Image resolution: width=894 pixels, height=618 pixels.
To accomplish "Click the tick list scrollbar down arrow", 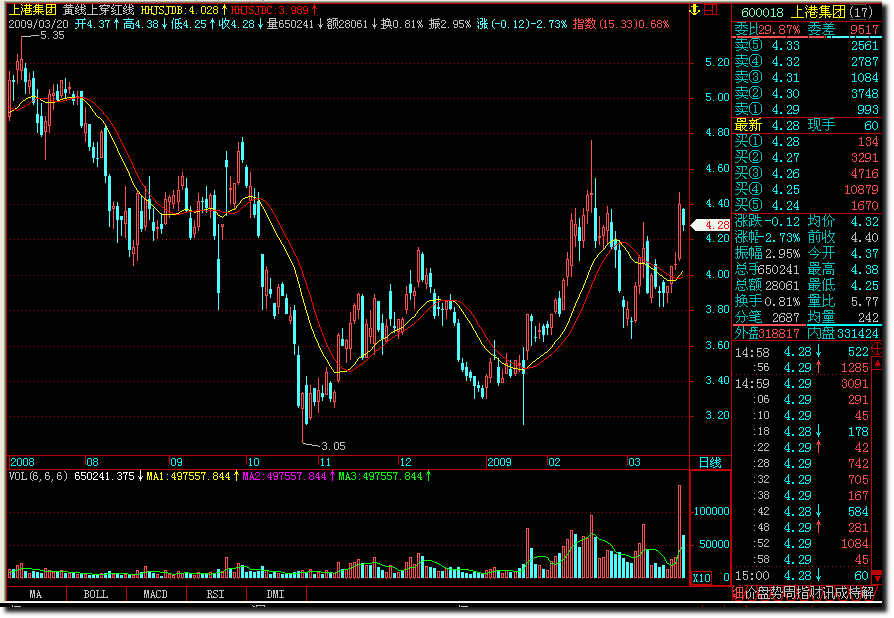I will (x=877, y=578).
